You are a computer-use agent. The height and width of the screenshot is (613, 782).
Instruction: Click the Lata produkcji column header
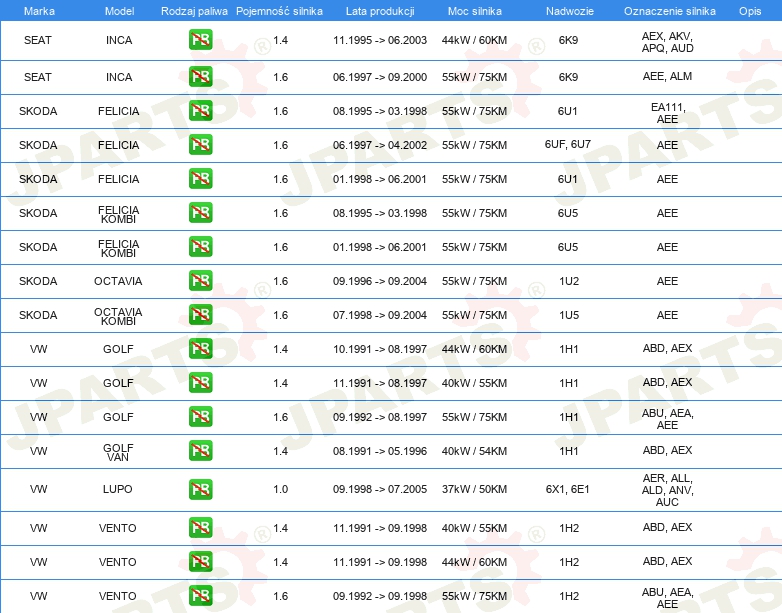coord(380,11)
